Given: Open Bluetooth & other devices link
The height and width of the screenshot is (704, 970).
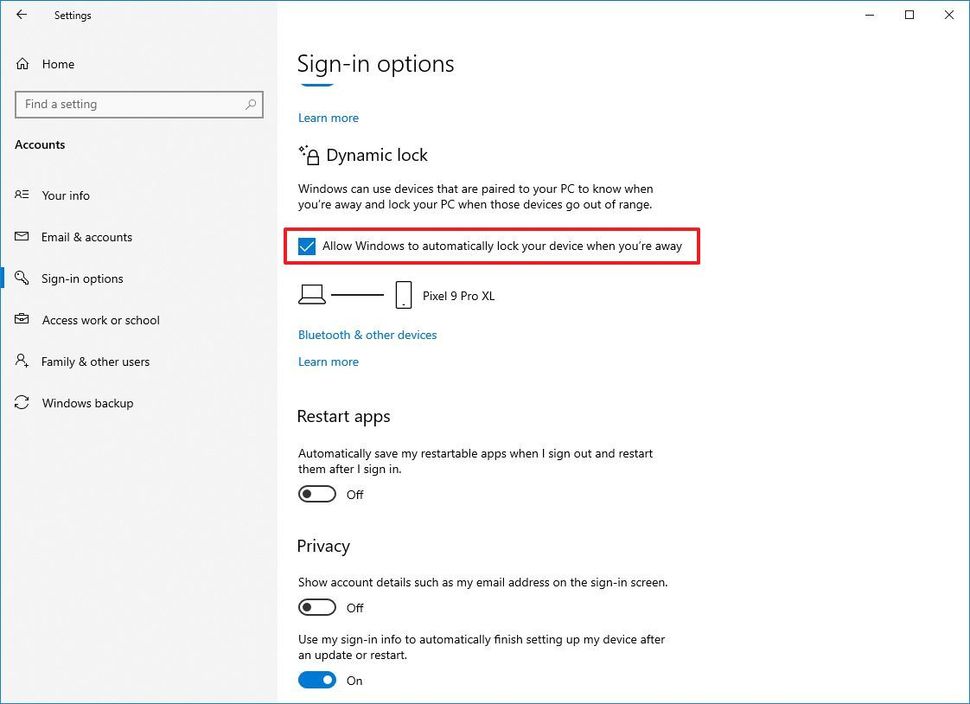Looking at the screenshot, I should pos(367,335).
